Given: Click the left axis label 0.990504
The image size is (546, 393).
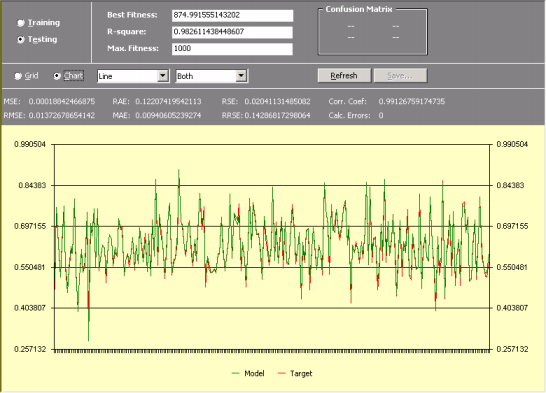Looking at the screenshot, I should 30,144.
